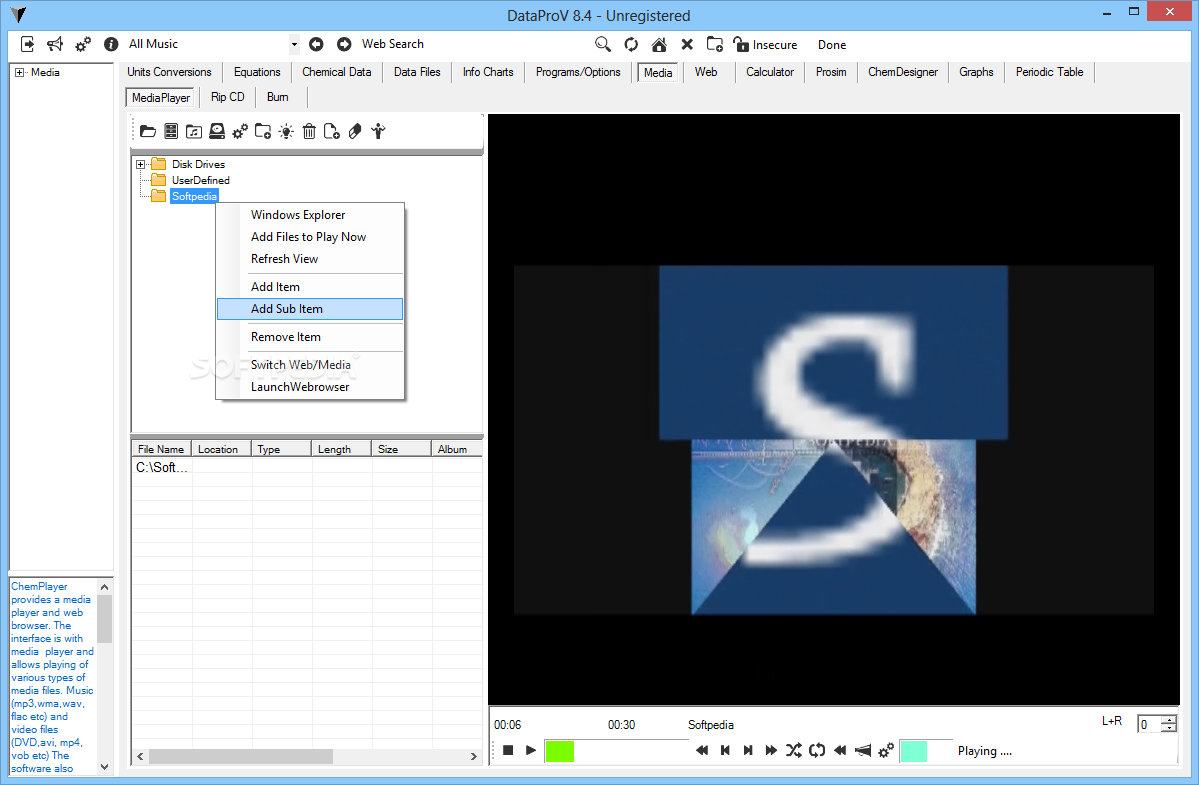Click the aqua volume level bar

(x=926, y=751)
